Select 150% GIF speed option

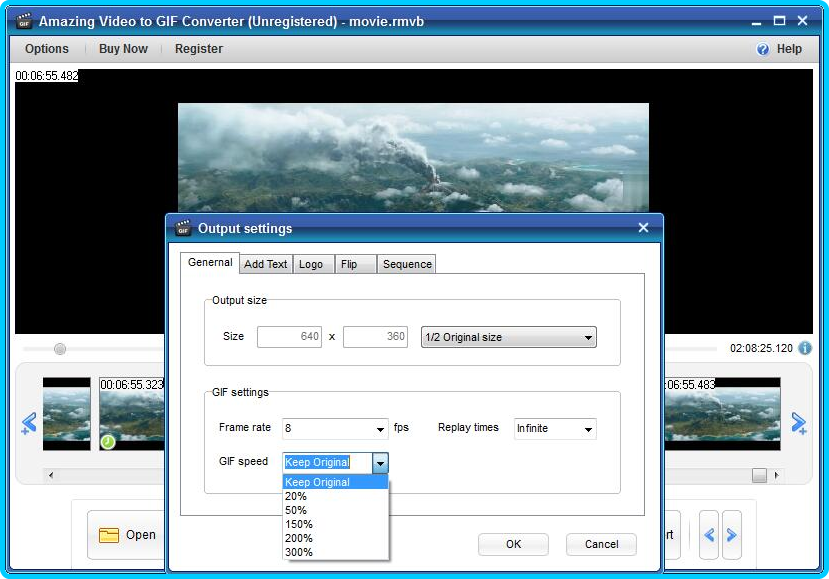coord(336,524)
